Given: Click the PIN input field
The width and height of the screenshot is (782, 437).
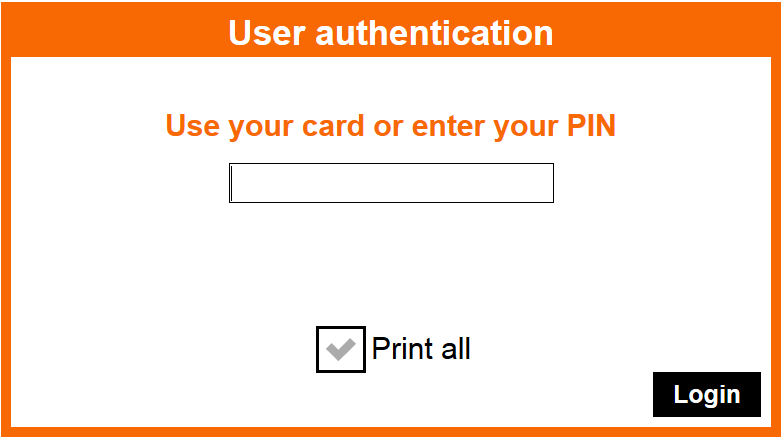Looking at the screenshot, I should click(391, 183).
